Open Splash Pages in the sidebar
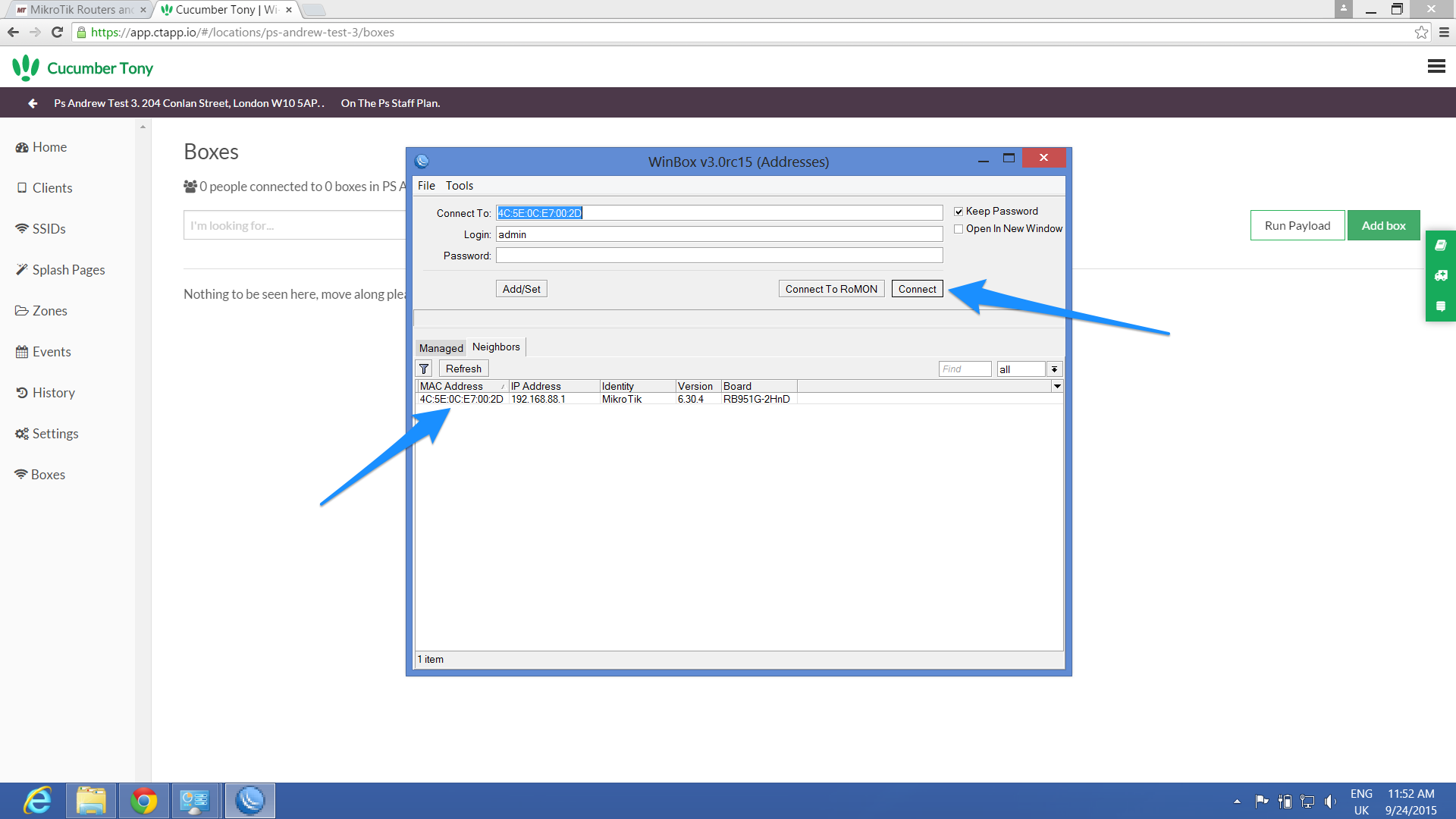 pos(61,270)
